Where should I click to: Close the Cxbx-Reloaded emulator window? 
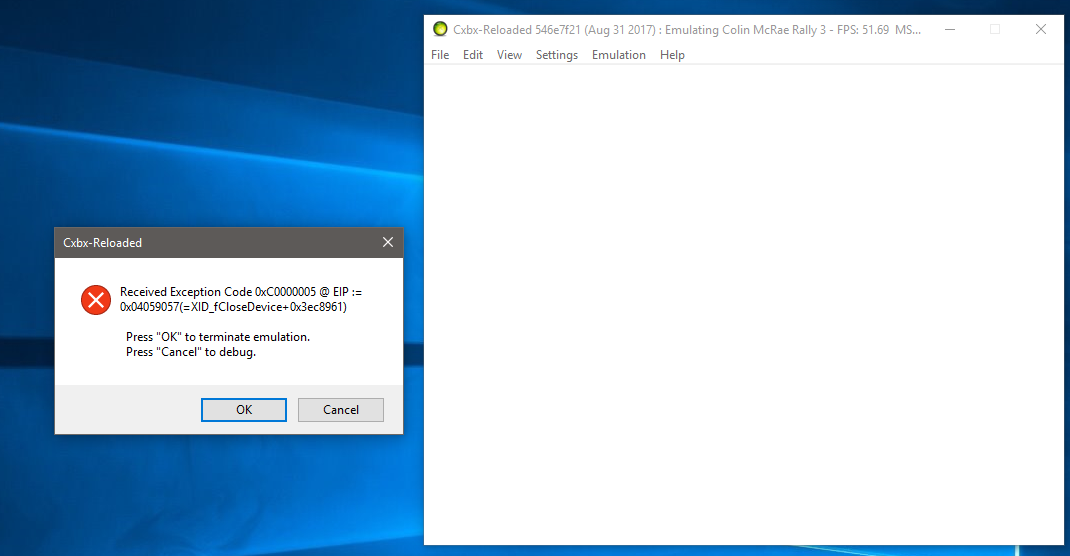click(x=1041, y=29)
